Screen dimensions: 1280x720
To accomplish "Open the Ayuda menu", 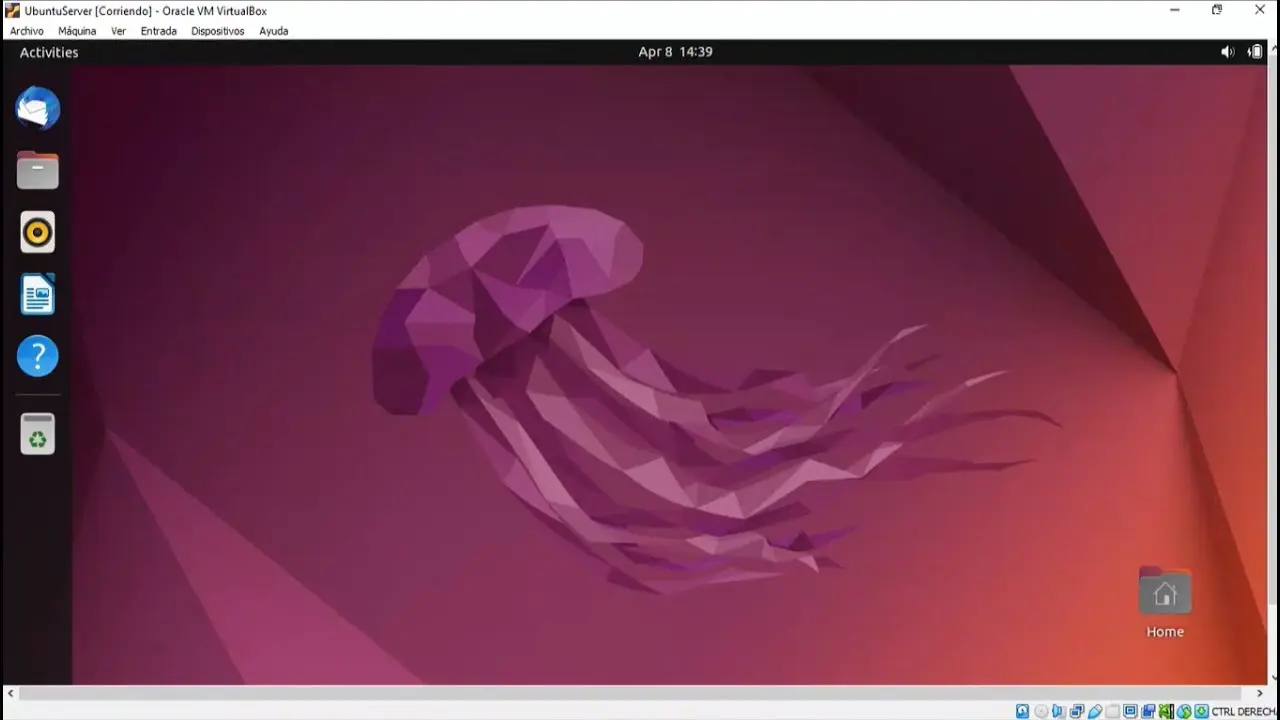I will [274, 31].
